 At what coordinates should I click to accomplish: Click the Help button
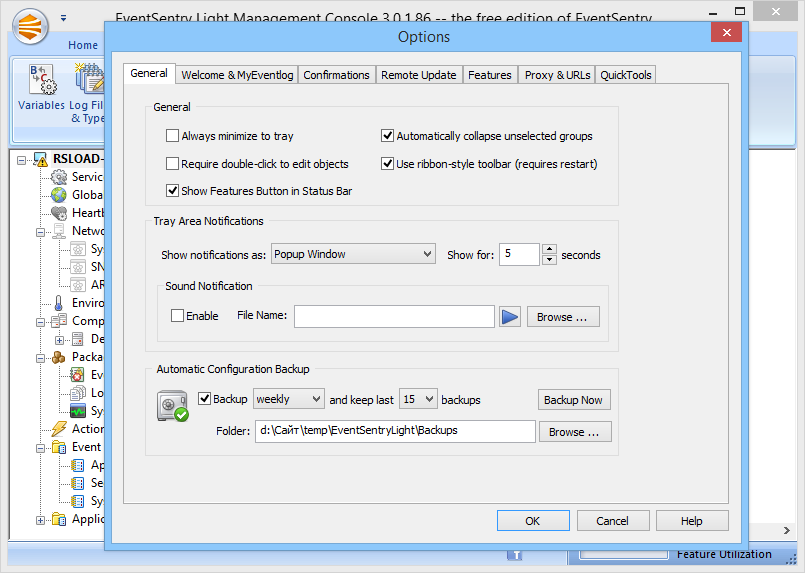pos(692,521)
